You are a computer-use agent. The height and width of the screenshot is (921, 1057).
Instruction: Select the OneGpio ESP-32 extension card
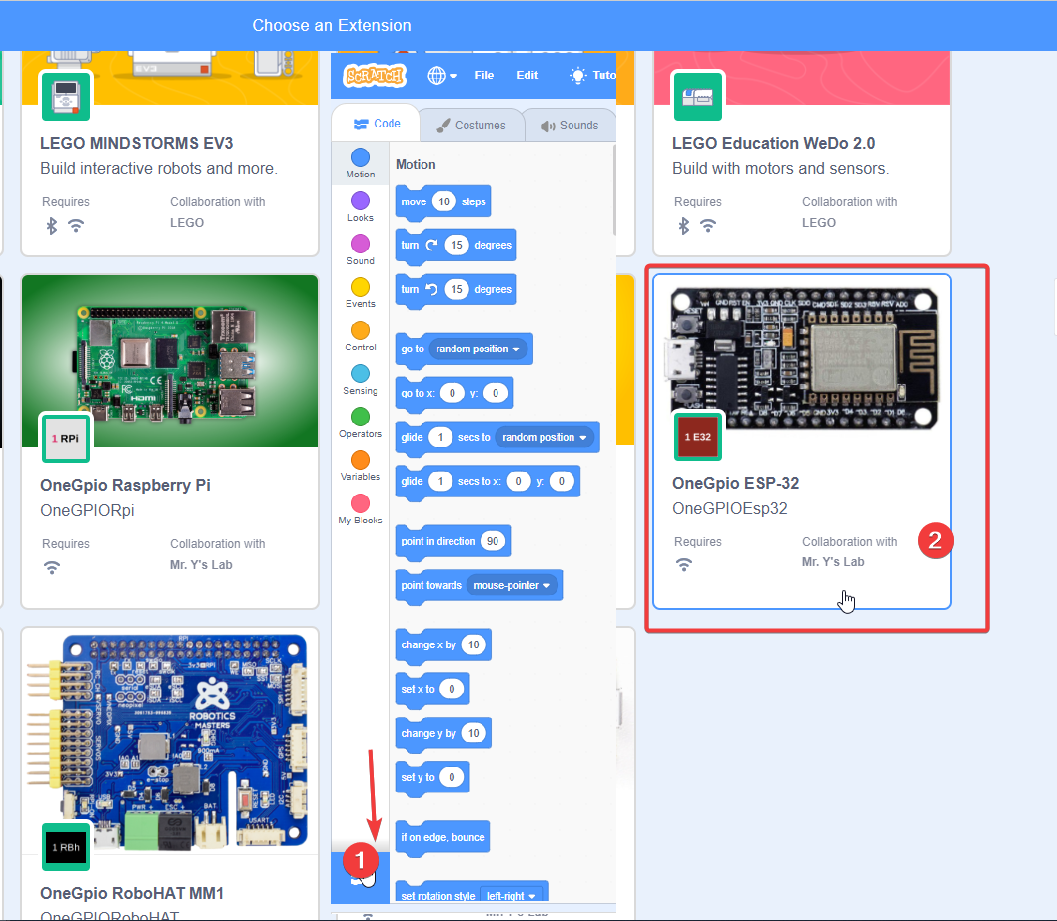(x=802, y=442)
